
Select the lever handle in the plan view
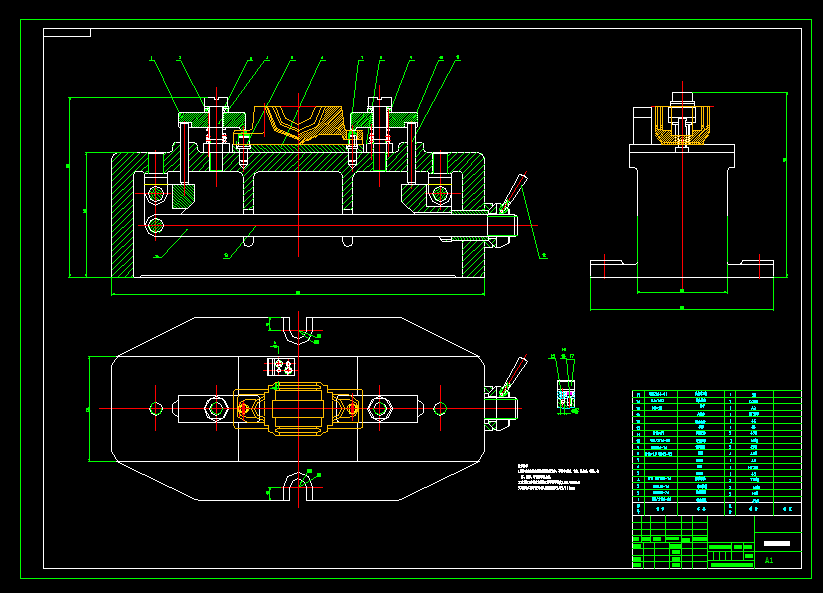(513, 376)
